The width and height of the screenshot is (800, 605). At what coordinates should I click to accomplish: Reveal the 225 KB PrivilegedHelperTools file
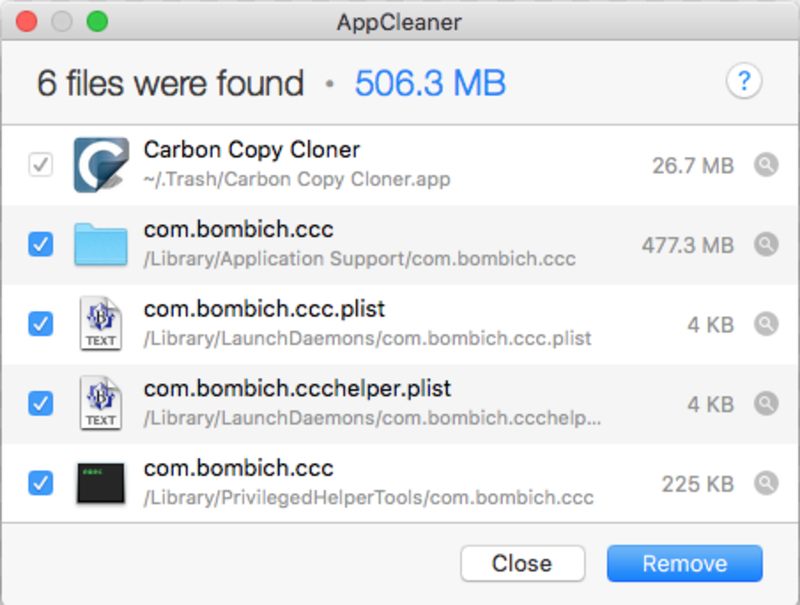coord(766,483)
